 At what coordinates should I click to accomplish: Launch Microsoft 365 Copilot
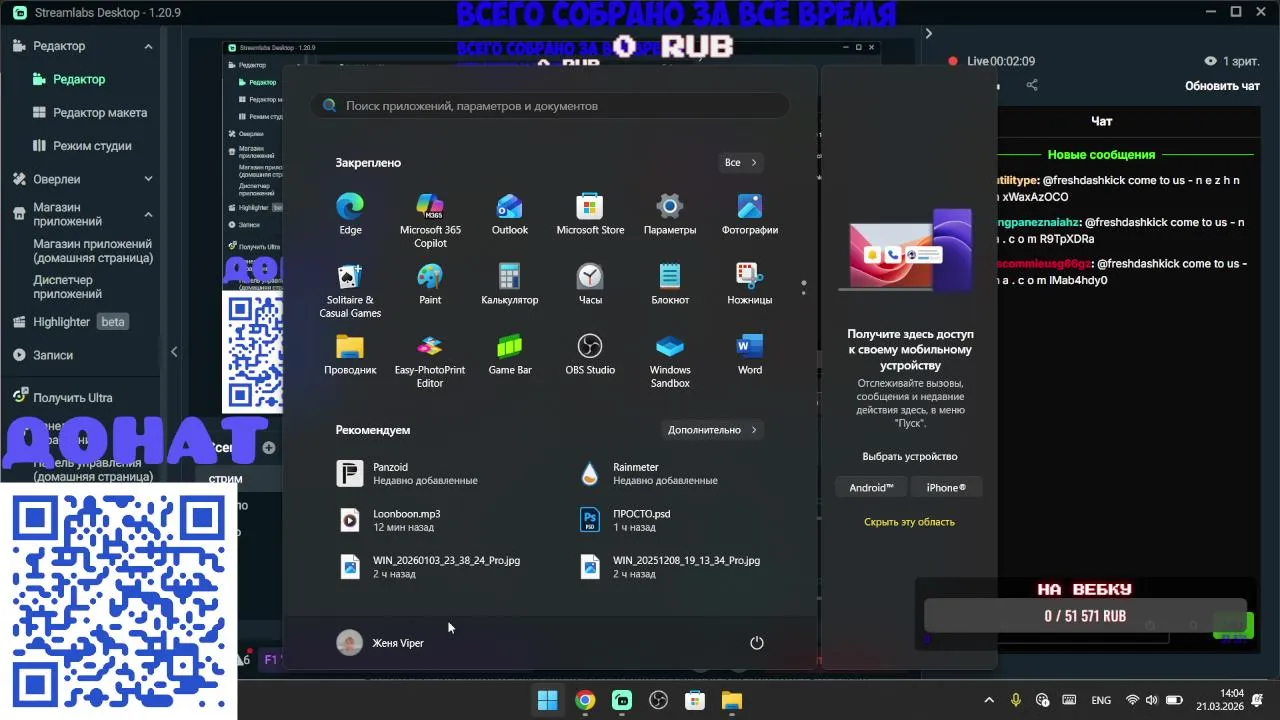[x=430, y=221]
